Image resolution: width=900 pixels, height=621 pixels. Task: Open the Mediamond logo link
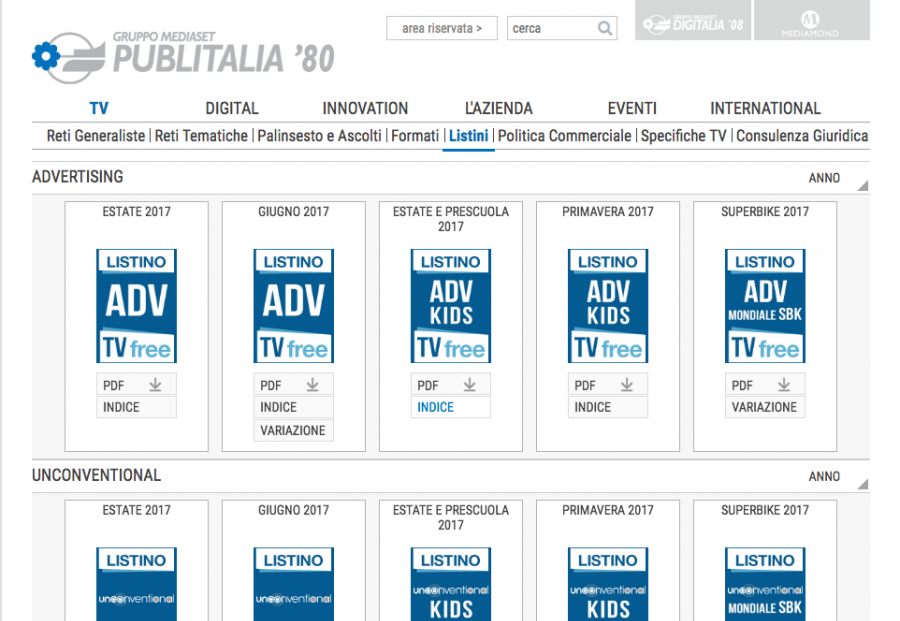coord(811,22)
